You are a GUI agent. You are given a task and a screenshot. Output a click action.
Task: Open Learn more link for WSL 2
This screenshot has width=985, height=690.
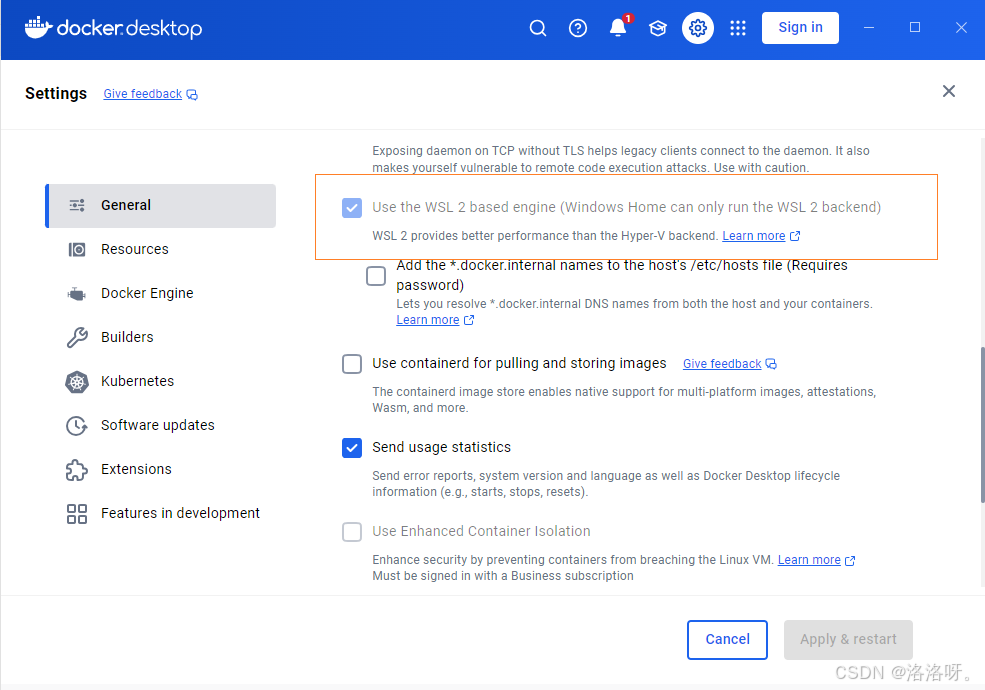[x=753, y=236]
